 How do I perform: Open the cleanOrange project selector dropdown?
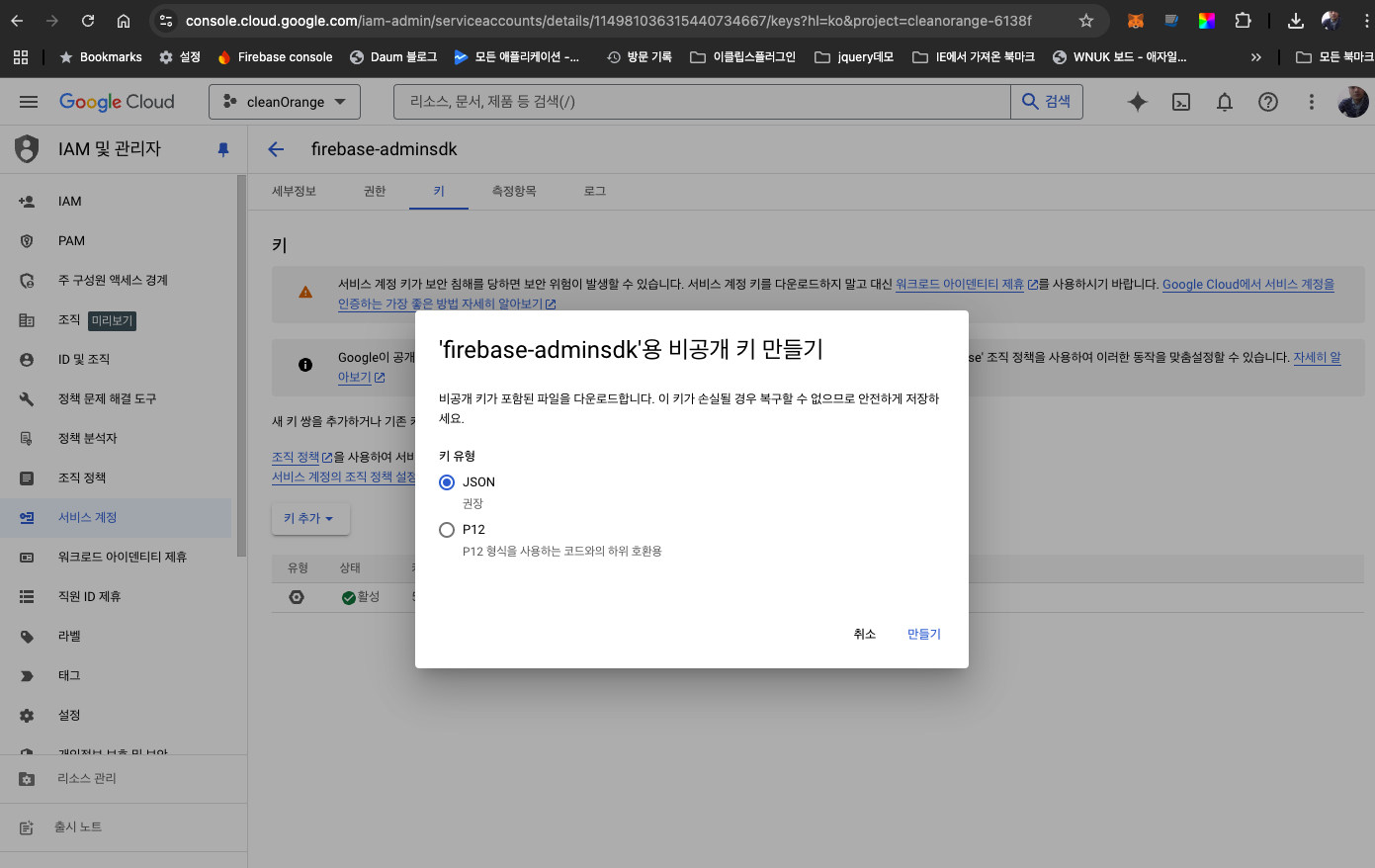click(285, 102)
